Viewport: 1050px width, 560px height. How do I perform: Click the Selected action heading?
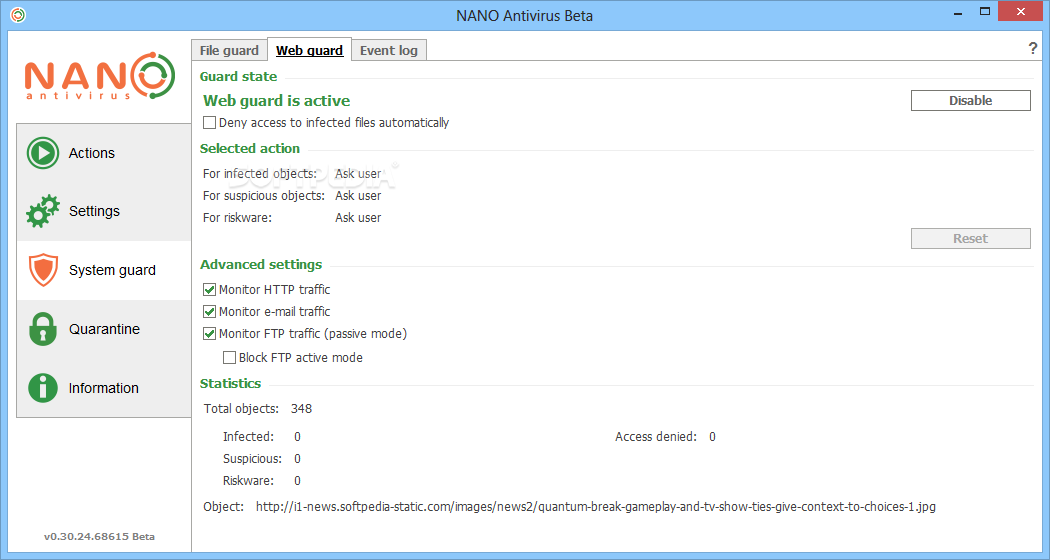point(250,149)
